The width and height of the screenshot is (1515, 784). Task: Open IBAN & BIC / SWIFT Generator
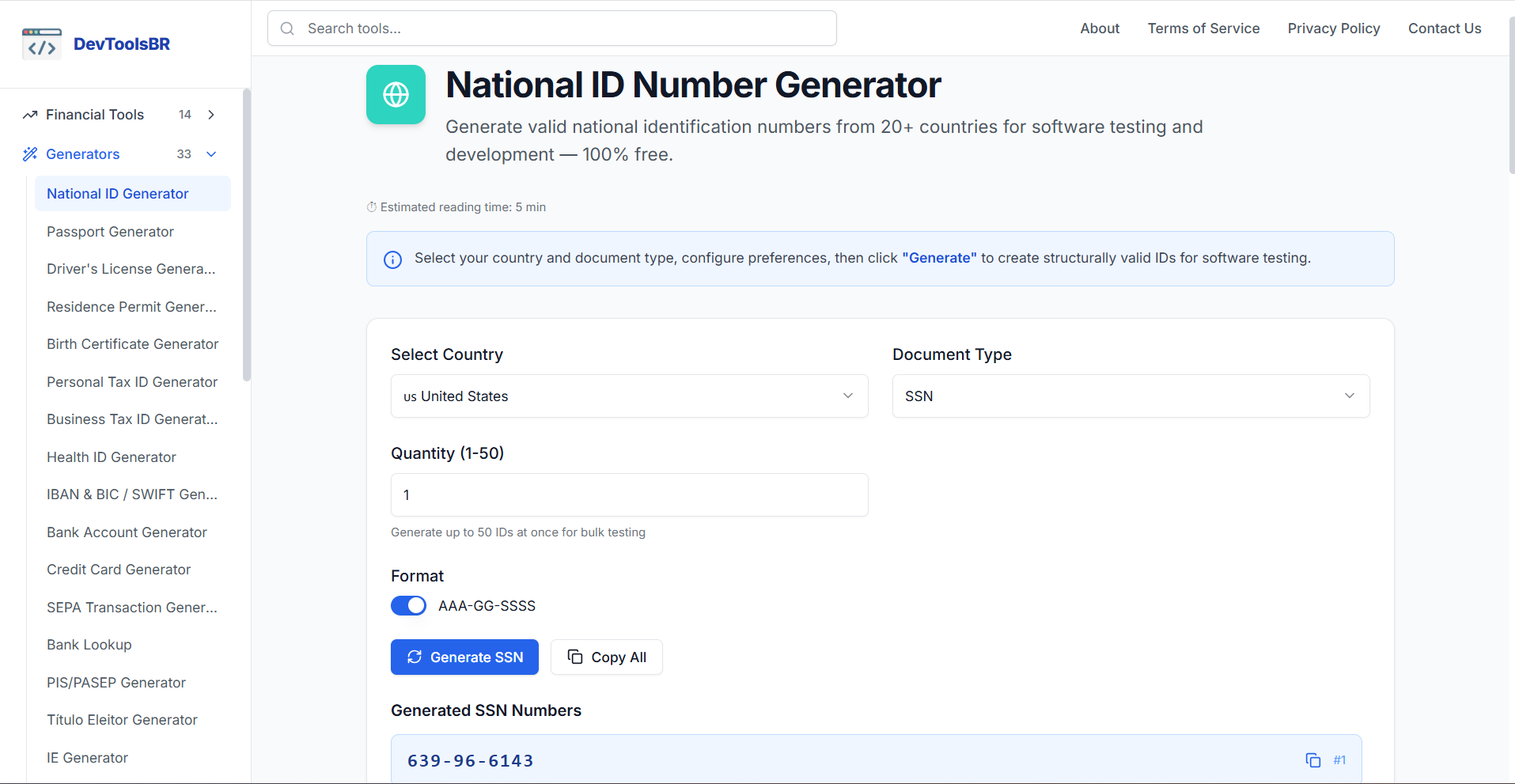coord(132,494)
